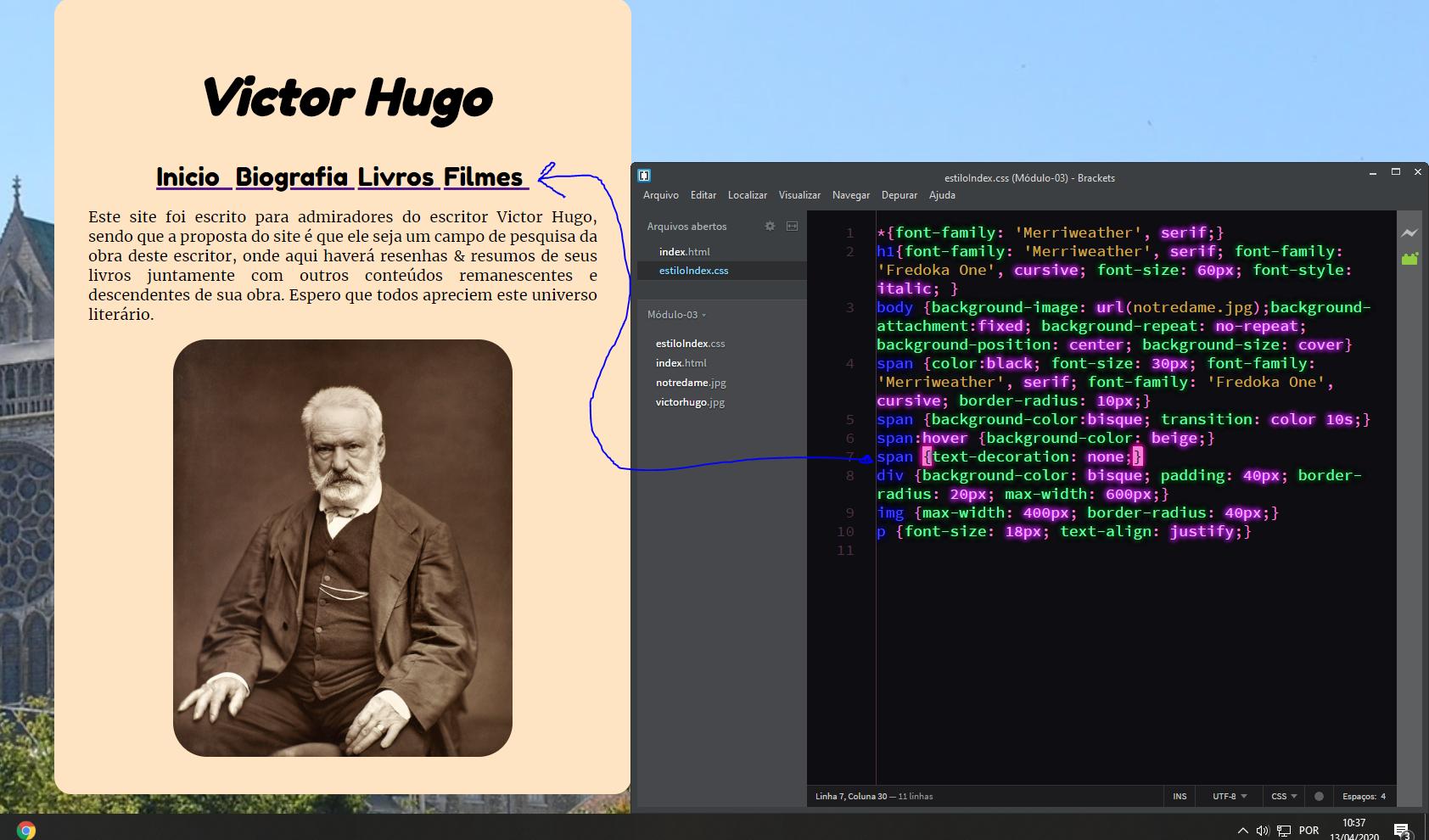The image size is (1429, 840).
Task: Open the Visualizar menu
Action: pos(799,195)
